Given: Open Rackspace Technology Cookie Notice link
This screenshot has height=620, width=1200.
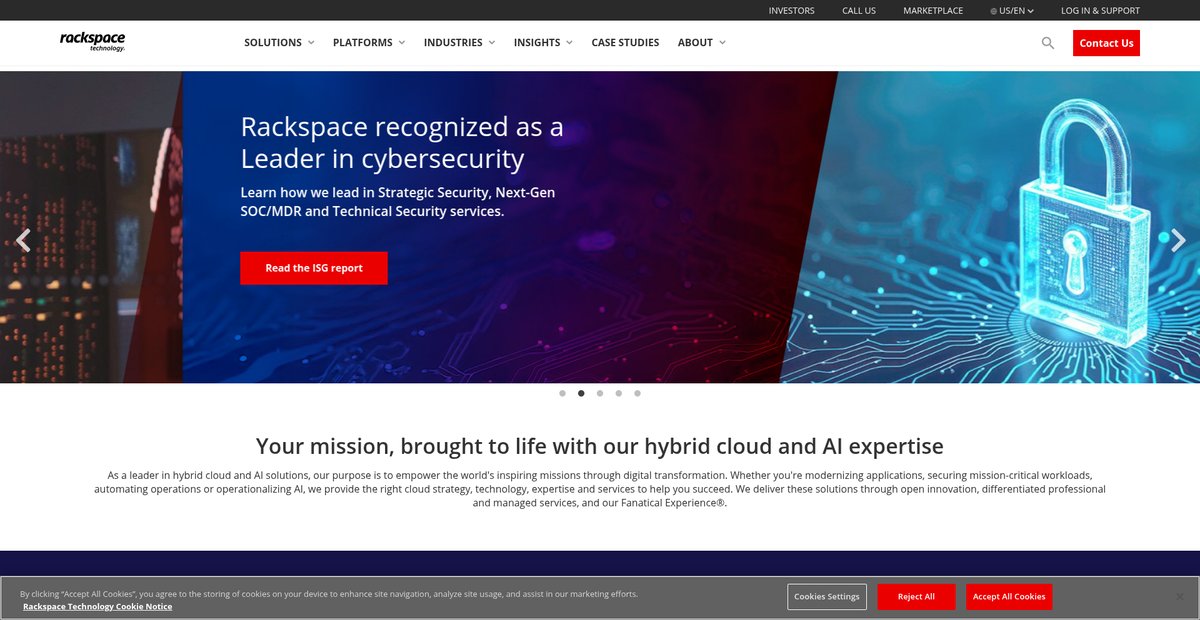Looking at the screenshot, I should point(97,607).
